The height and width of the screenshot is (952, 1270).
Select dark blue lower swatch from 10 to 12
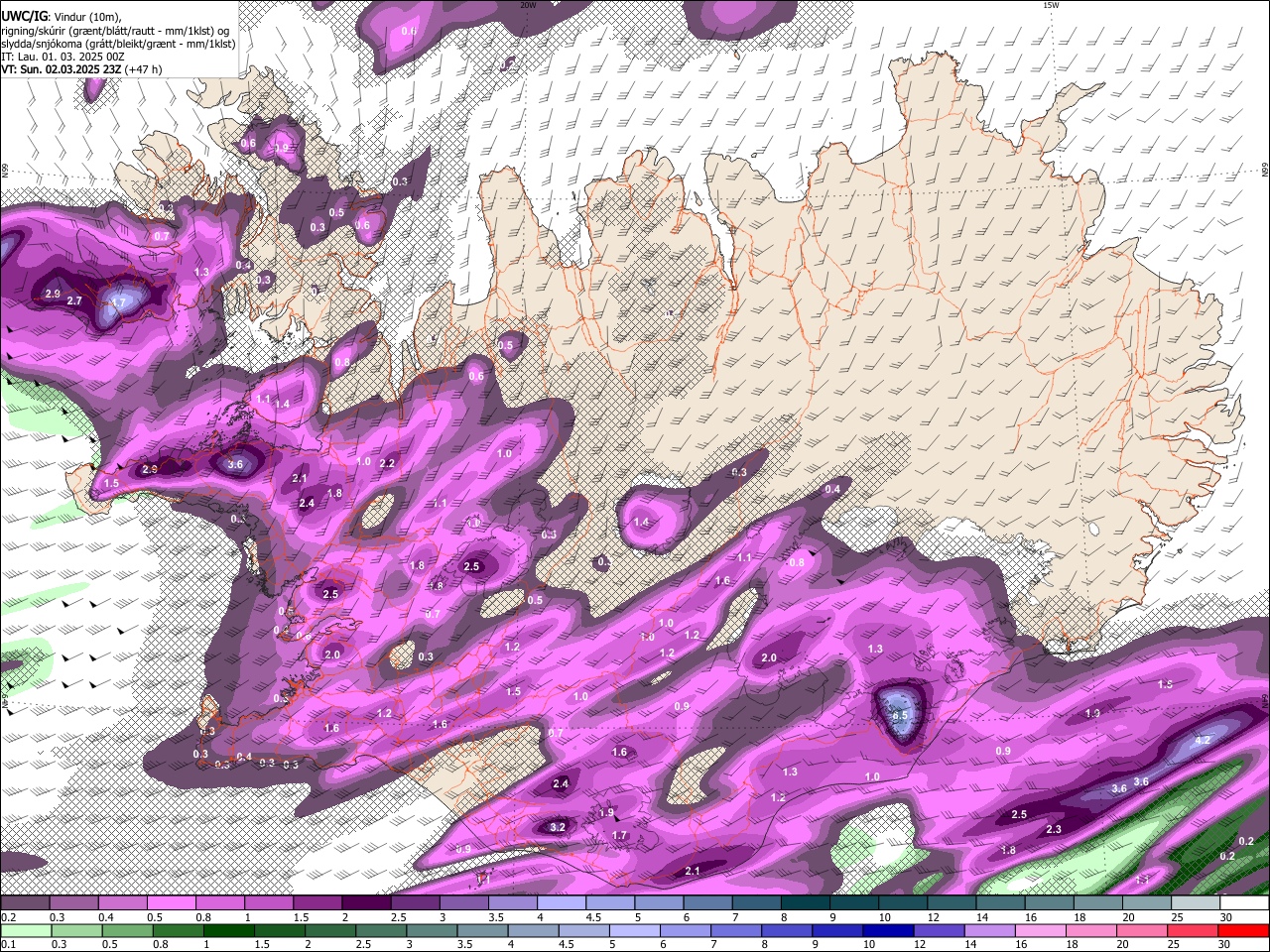click(x=886, y=931)
